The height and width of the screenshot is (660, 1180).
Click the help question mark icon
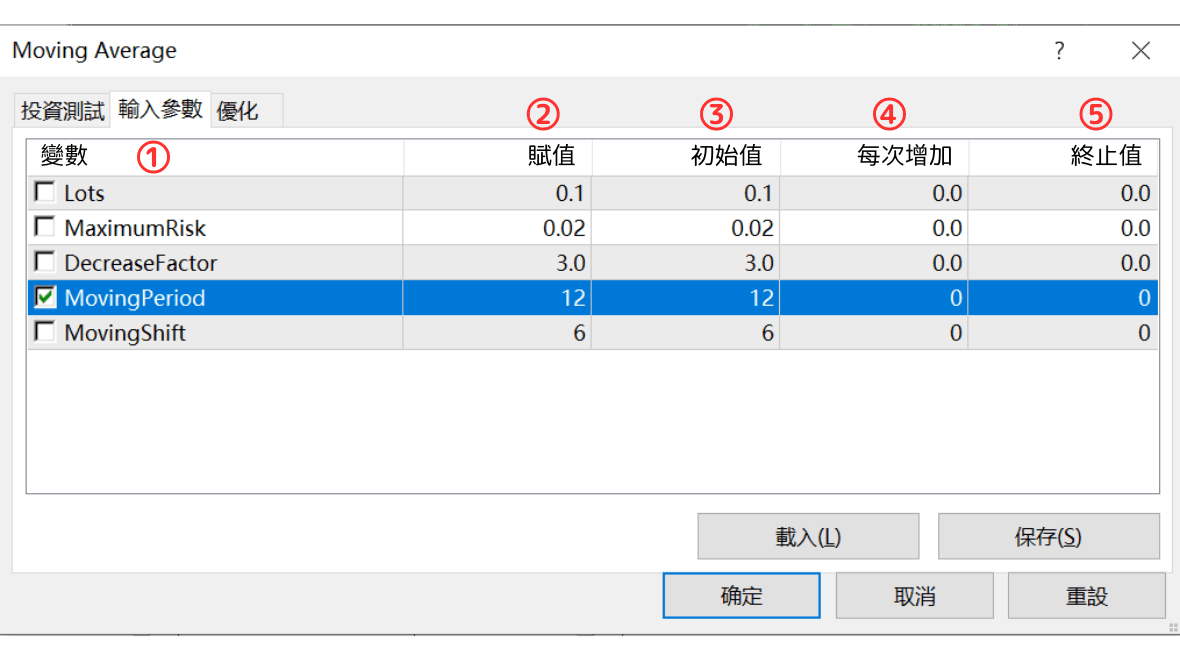[x=1059, y=50]
